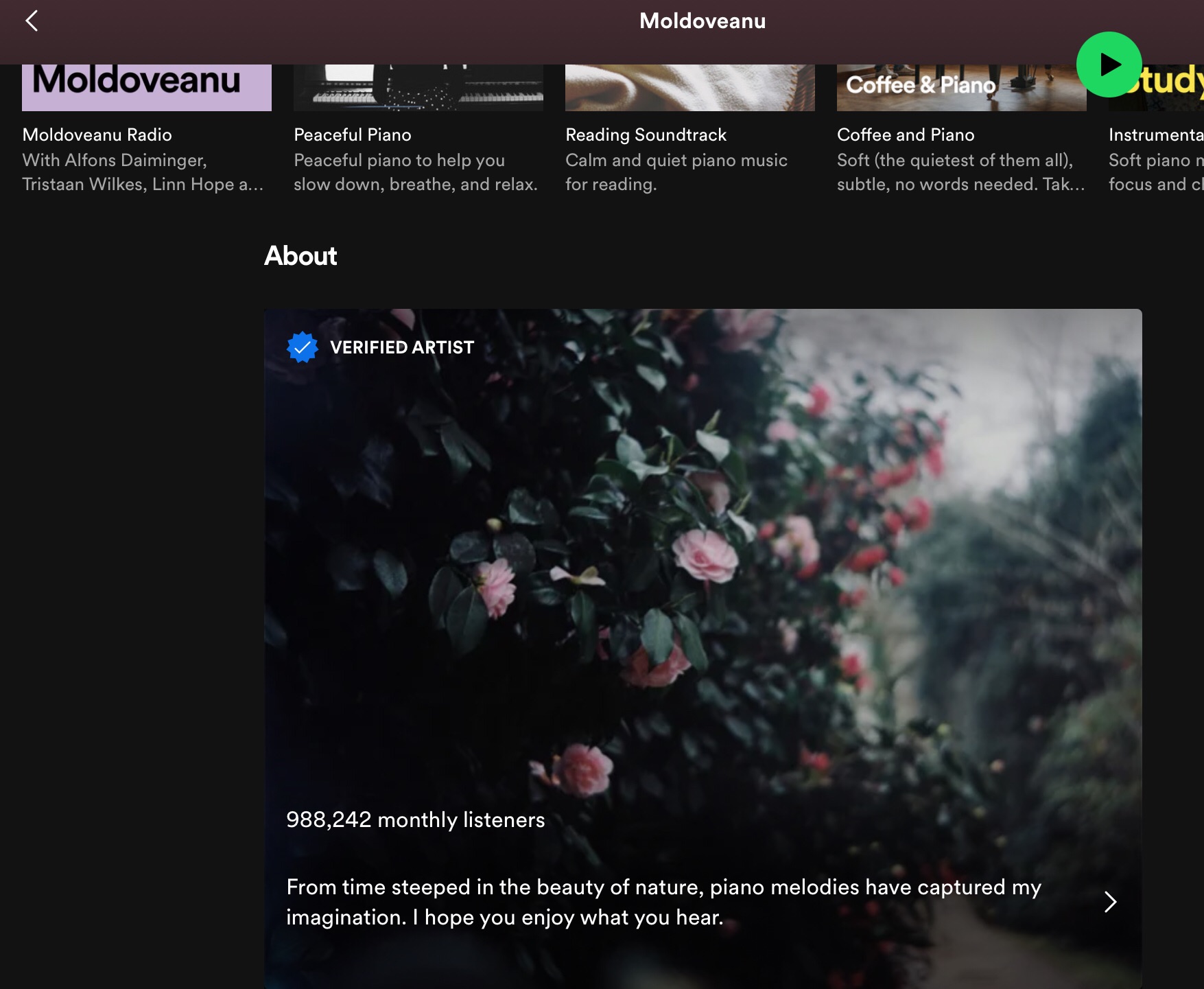Click the Moldoveanu title in header bar
This screenshot has width=1204, height=989.
click(703, 21)
